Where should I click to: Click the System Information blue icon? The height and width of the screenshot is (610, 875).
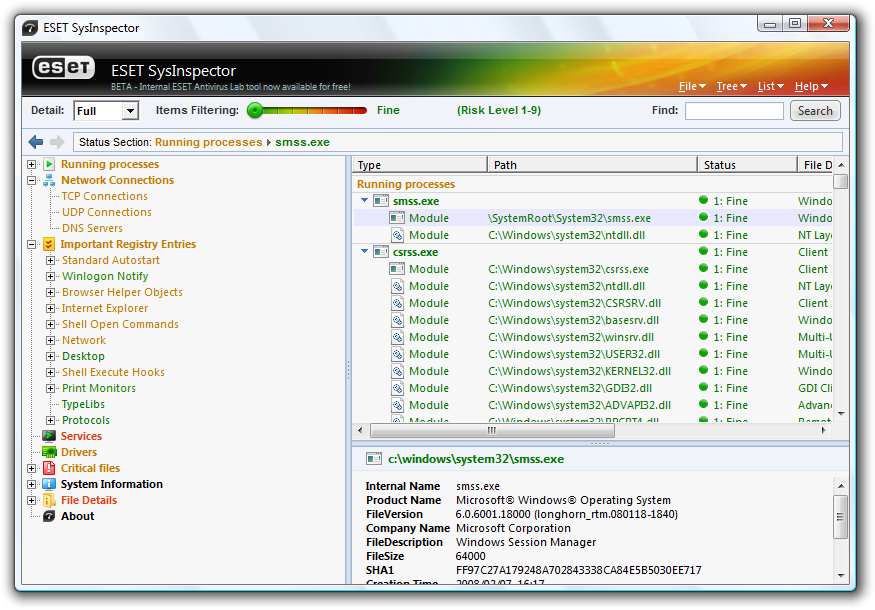(48, 484)
